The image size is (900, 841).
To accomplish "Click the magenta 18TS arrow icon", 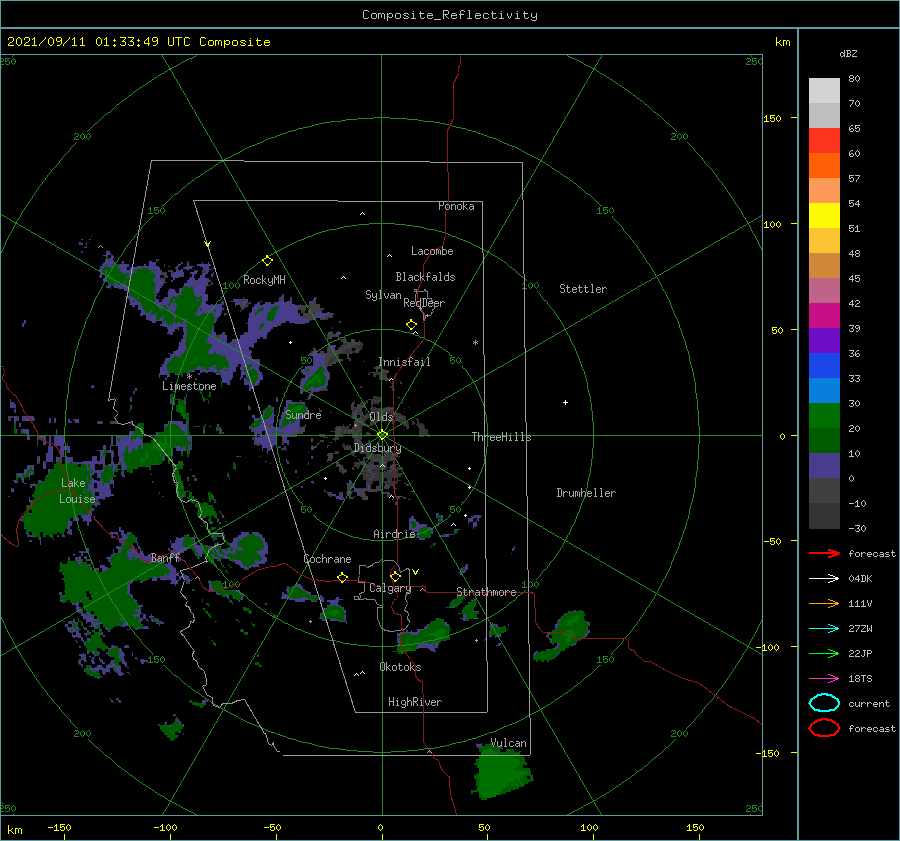I will 824,679.
